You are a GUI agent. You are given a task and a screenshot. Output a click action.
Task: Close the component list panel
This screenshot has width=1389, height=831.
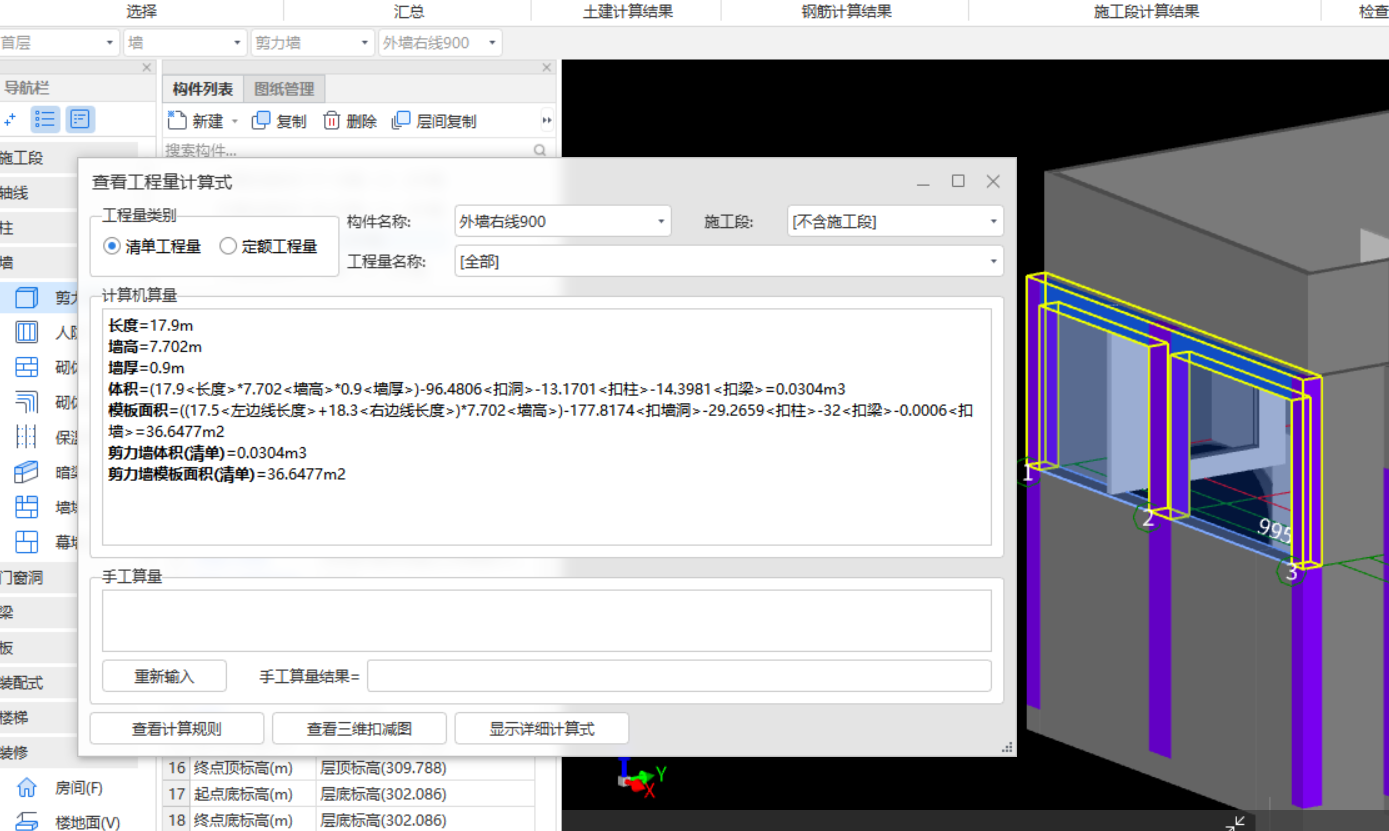click(x=547, y=68)
